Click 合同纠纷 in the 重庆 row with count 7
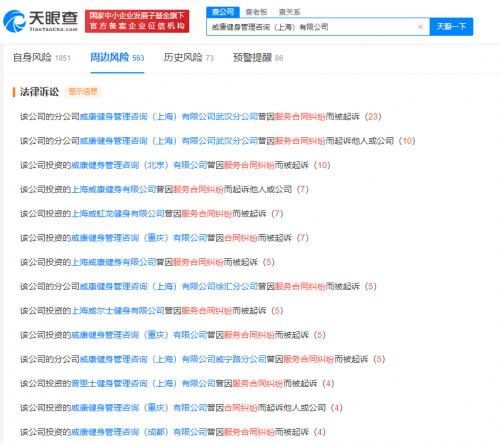This screenshot has height=444, width=500. click(241, 238)
